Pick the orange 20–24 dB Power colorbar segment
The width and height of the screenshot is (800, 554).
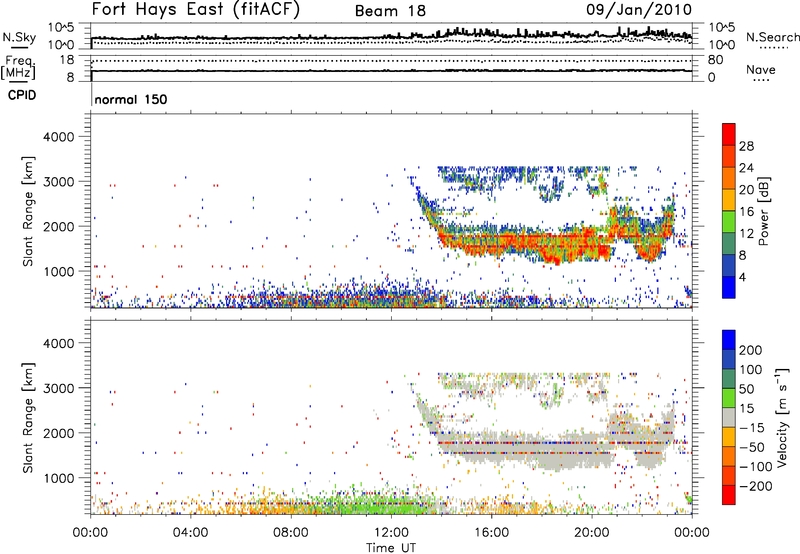[729, 178]
